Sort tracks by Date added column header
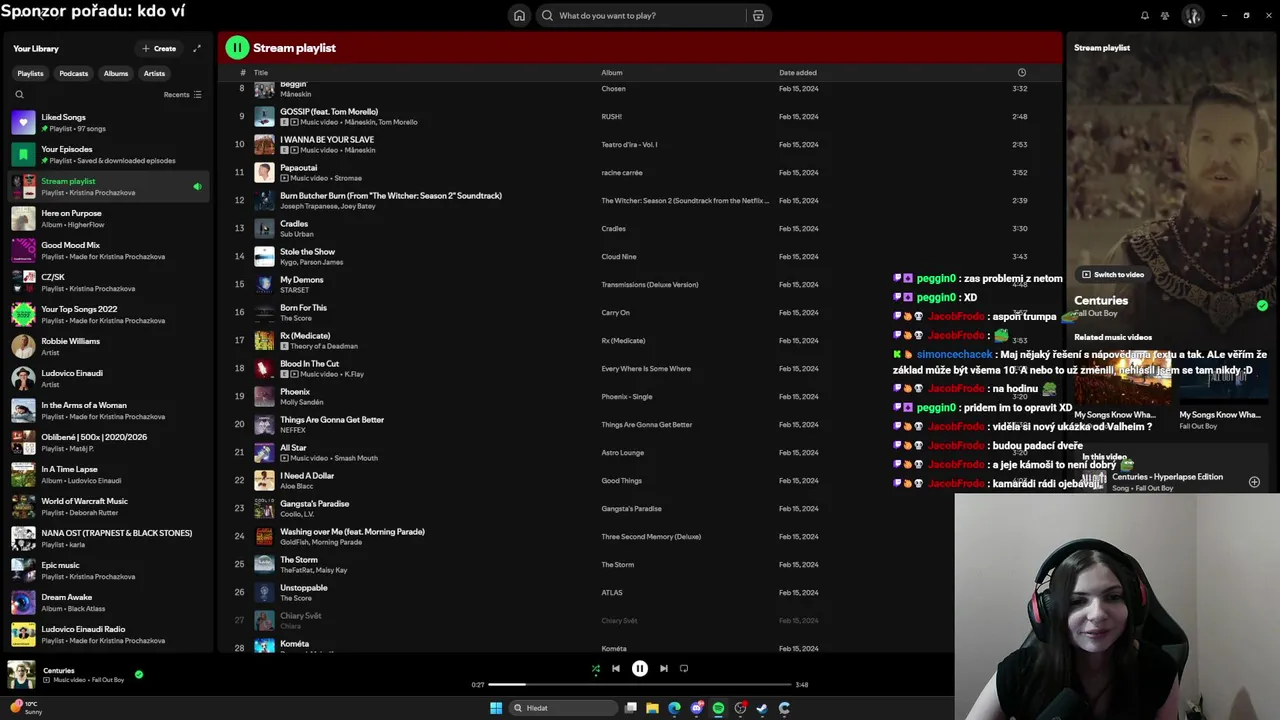This screenshot has height=720, width=1280. pyautogui.click(x=798, y=72)
